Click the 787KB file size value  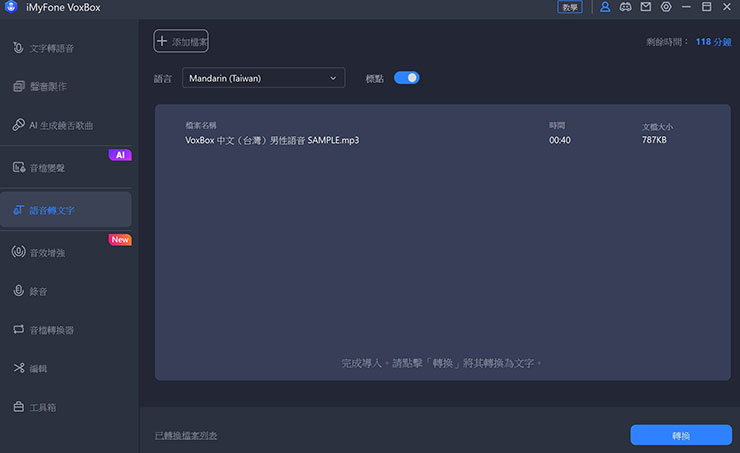[654, 140]
